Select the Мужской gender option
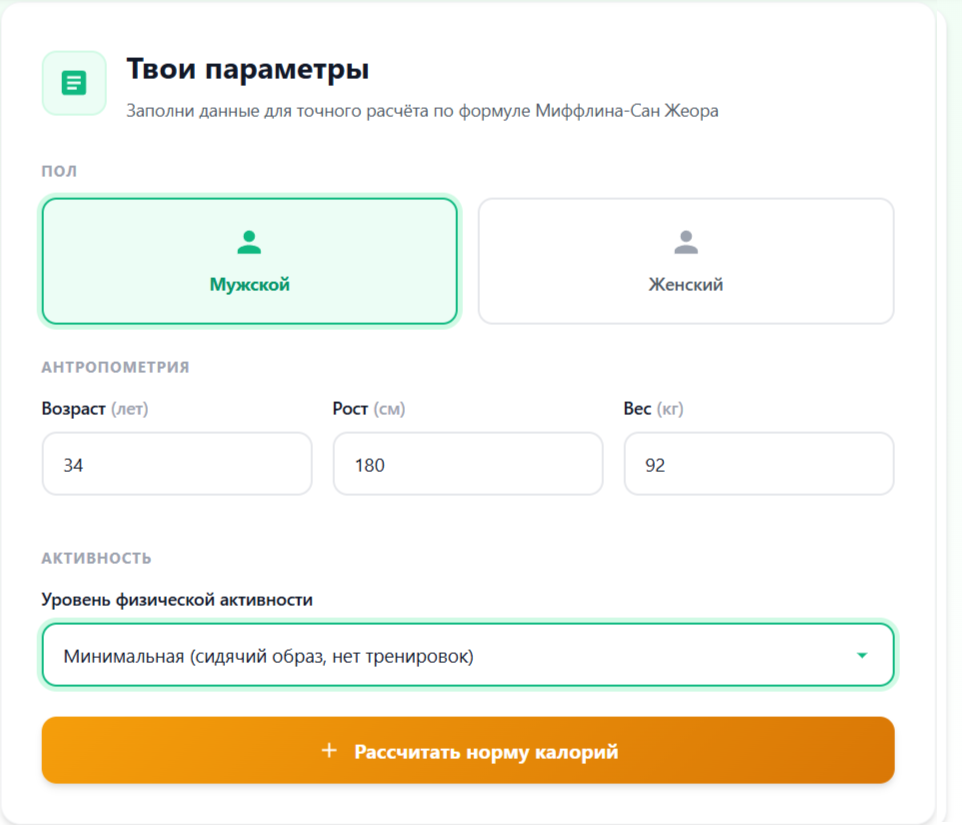The height and width of the screenshot is (825, 962). [248, 261]
